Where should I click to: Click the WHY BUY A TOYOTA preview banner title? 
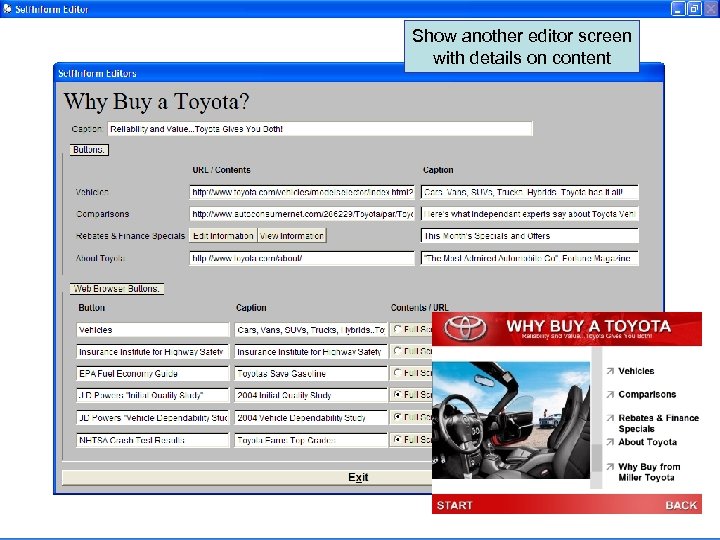(x=588, y=326)
